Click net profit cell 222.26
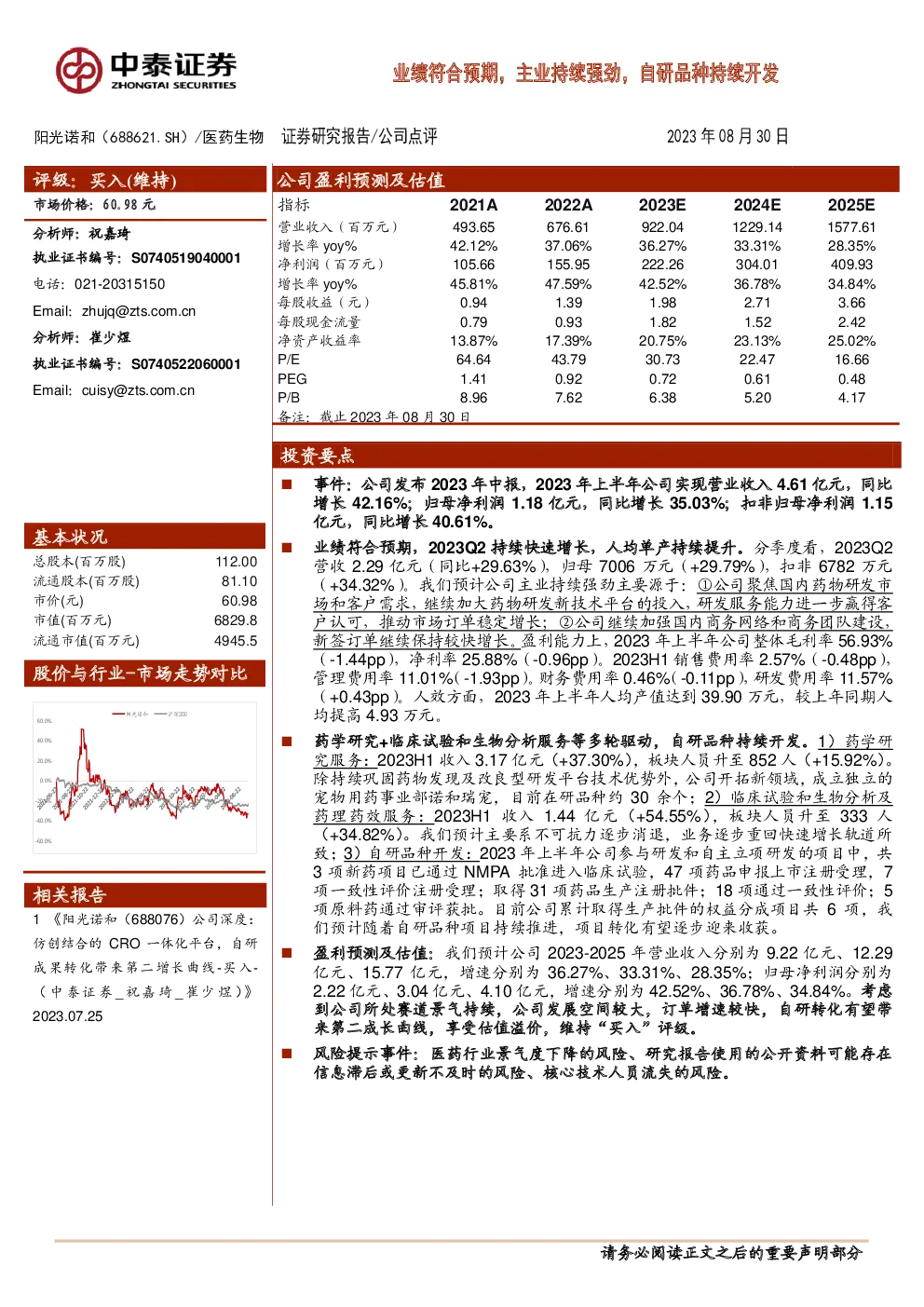The image size is (924, 1307). (x=662, y=265)
